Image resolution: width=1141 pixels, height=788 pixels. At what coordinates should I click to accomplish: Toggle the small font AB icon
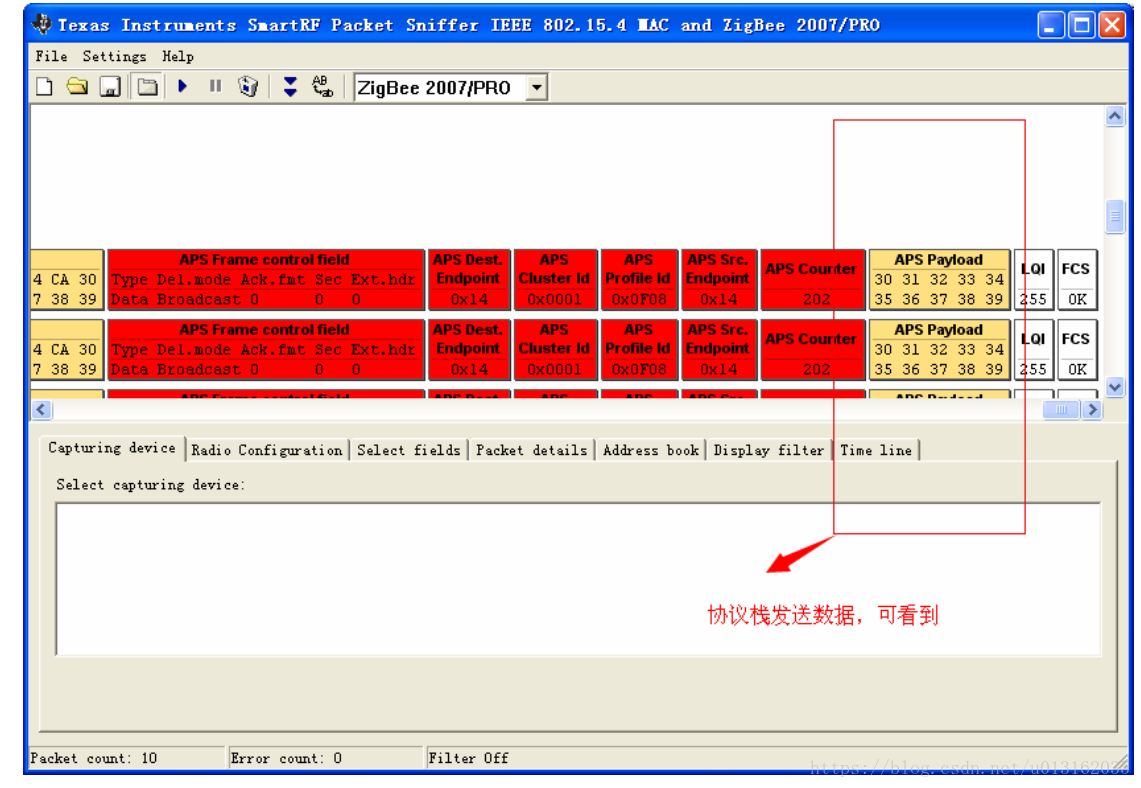pyautogui.click(x=322, y=87)
